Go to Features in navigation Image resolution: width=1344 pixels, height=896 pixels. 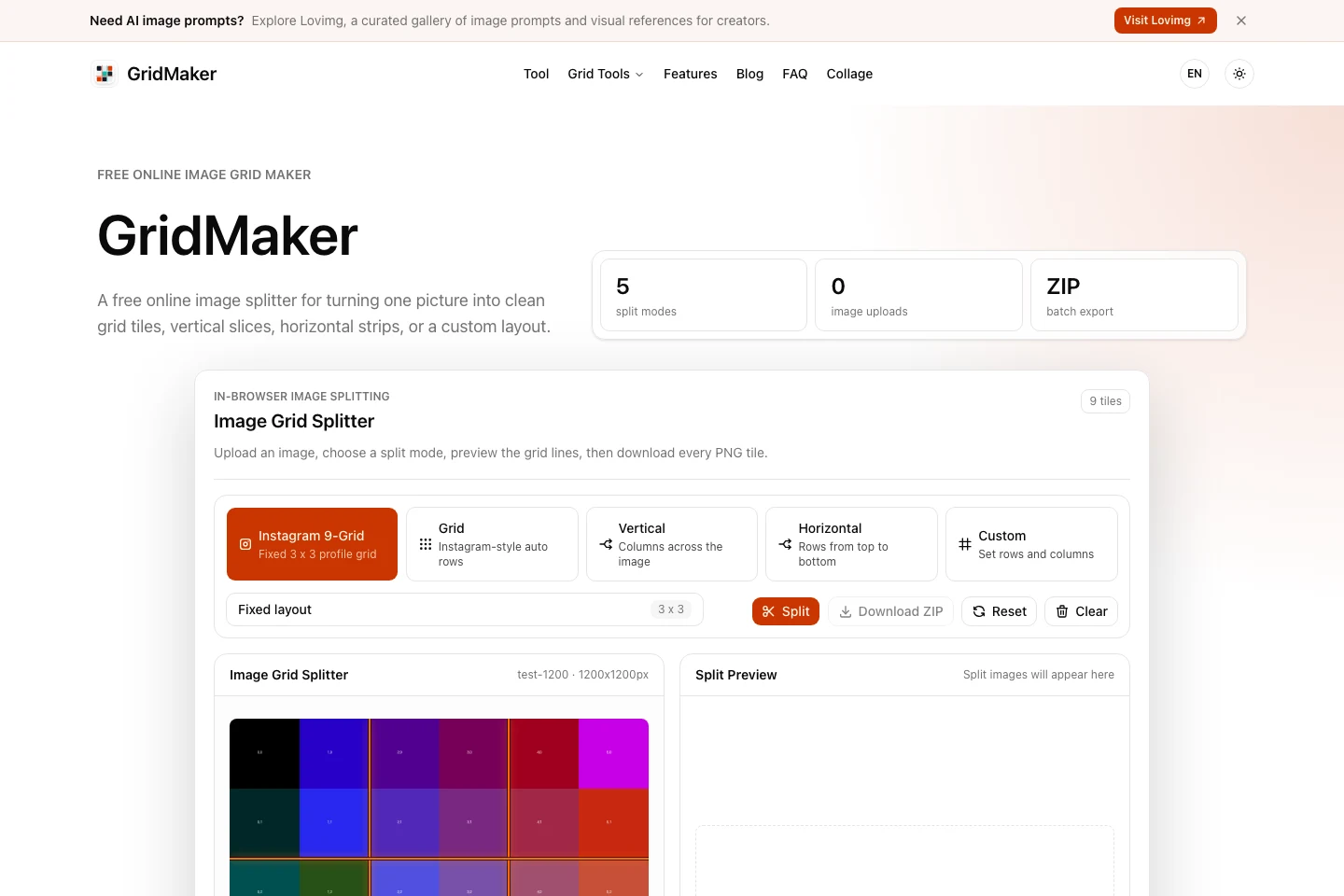691,74
